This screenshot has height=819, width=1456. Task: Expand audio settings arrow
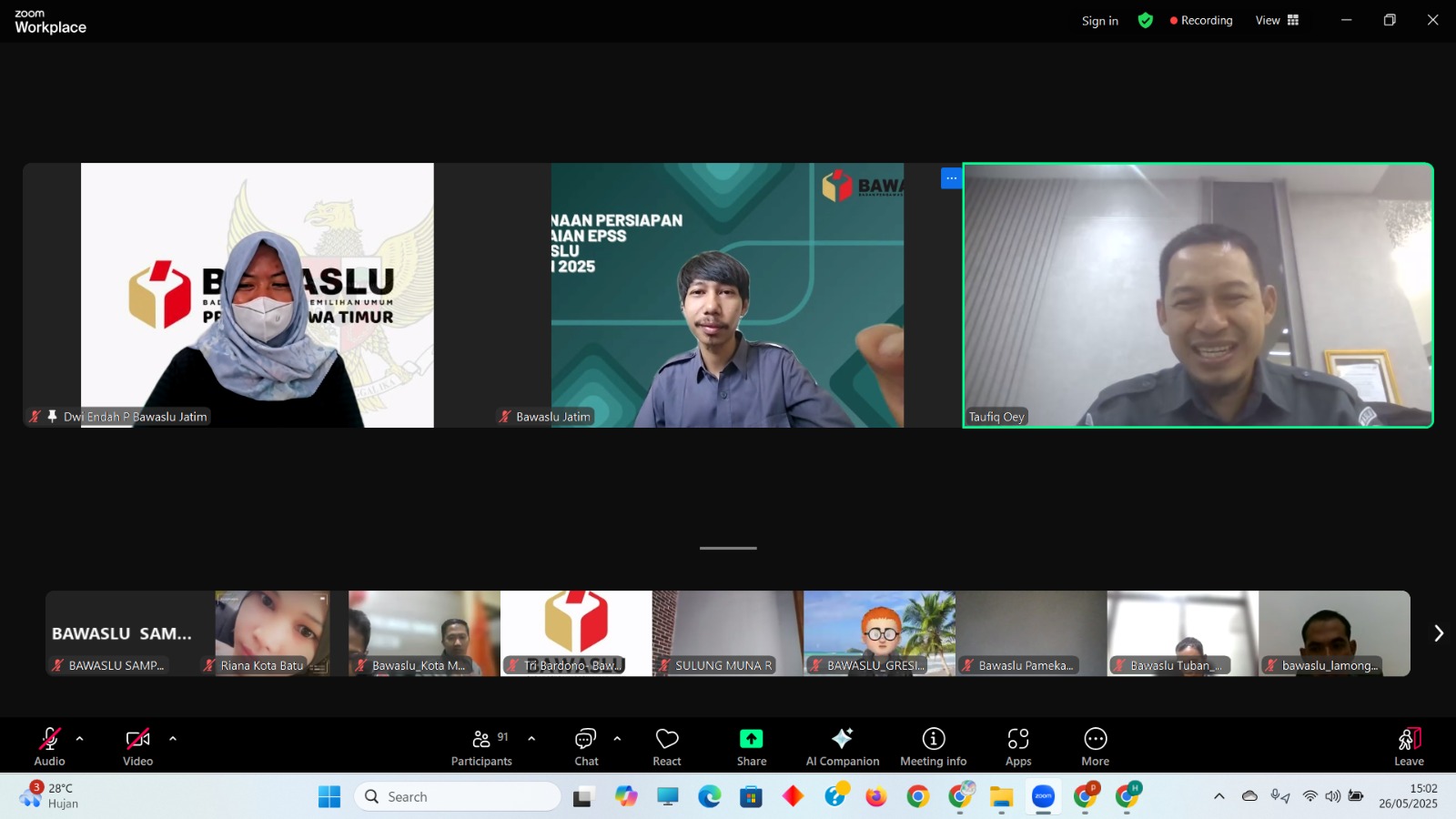(x=80, y=739)
